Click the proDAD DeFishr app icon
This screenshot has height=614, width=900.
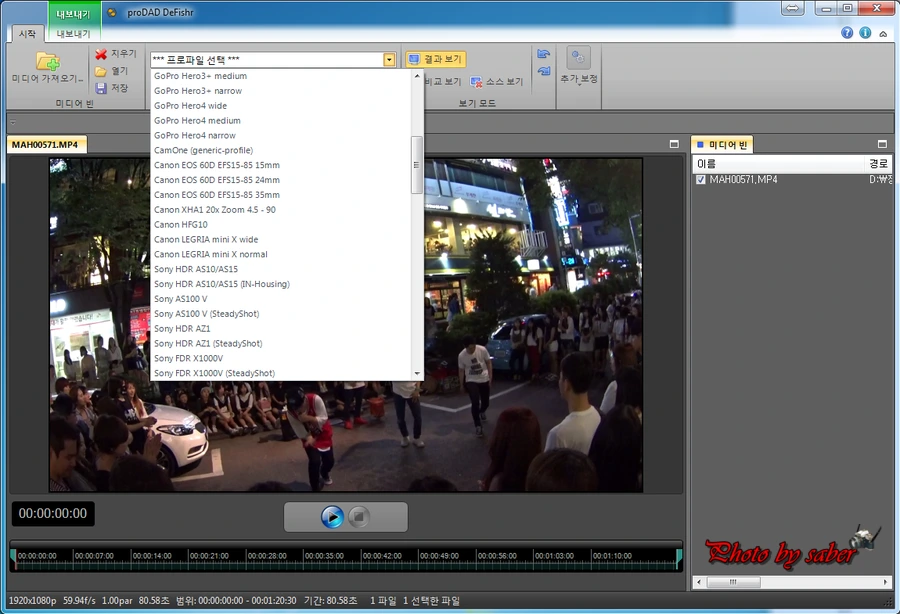coord(112,13)
